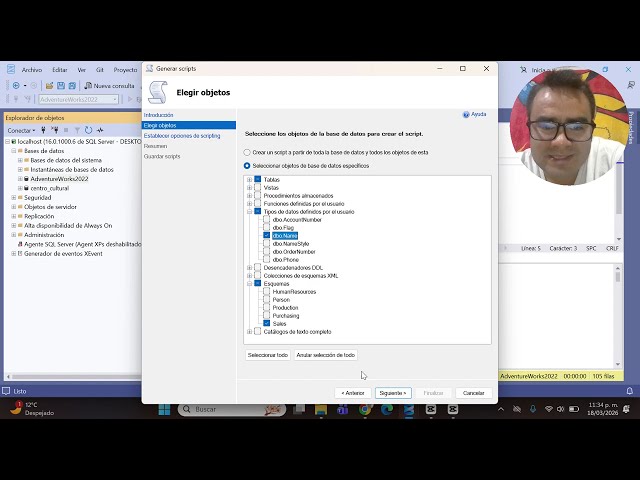
Task: Start a Nueva consulta query
Action: tap(109, 86)
